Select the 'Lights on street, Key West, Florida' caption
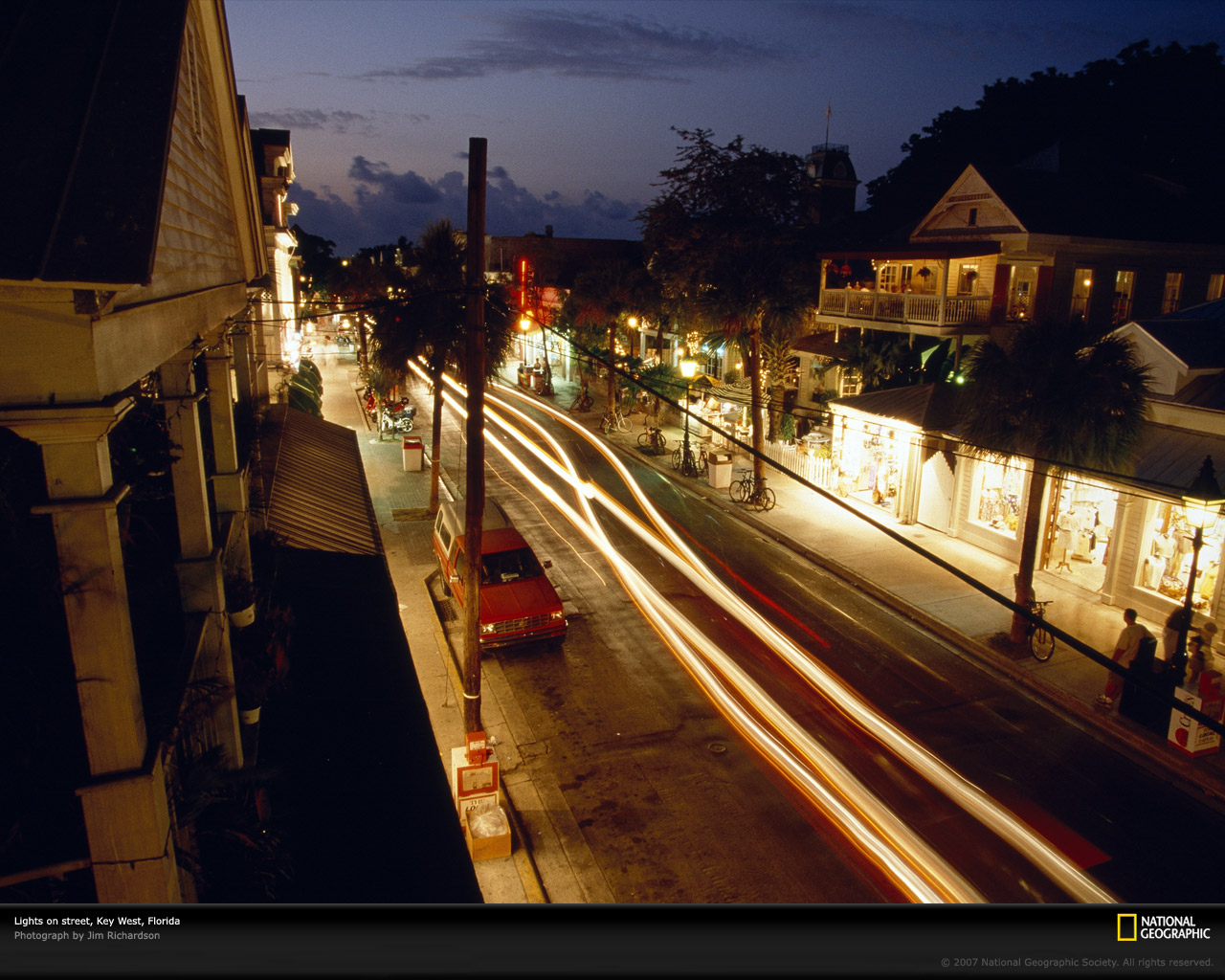1225x980 pixels. pos(97,921)
